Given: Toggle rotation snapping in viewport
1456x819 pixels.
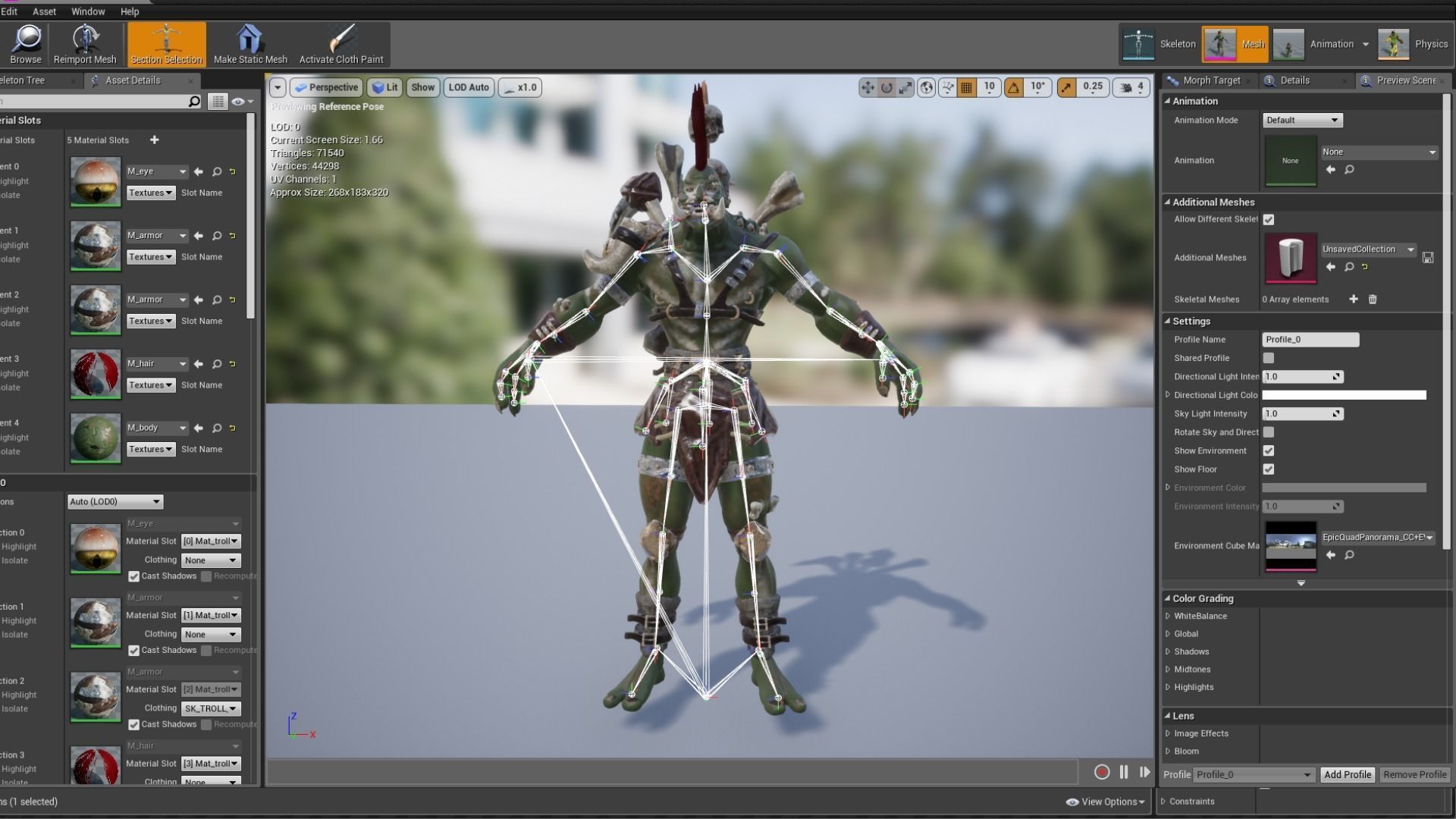Looking at the screenshot, I should pos(1014,87).
